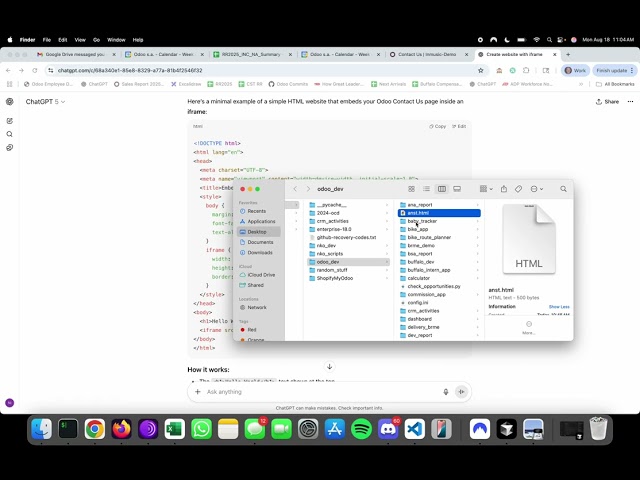Switch Finder to column view

442,189
